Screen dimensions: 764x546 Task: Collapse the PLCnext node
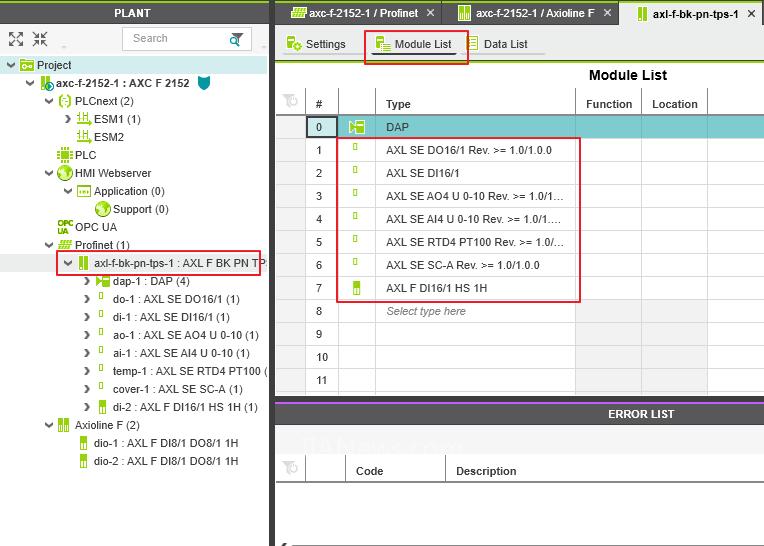click(x=49, y=101)
